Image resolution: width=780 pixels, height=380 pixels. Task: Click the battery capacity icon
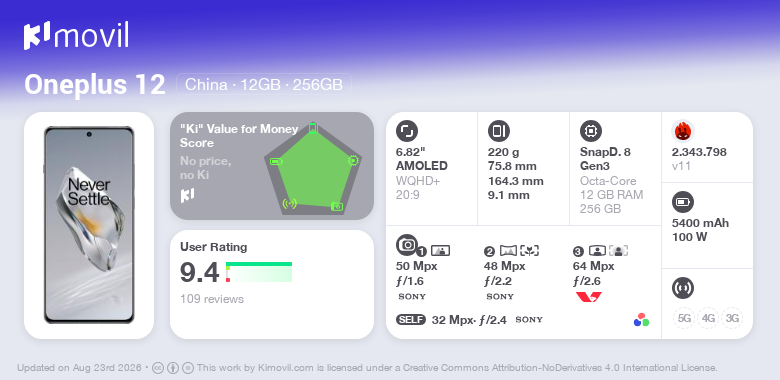[x=682, y=202]
